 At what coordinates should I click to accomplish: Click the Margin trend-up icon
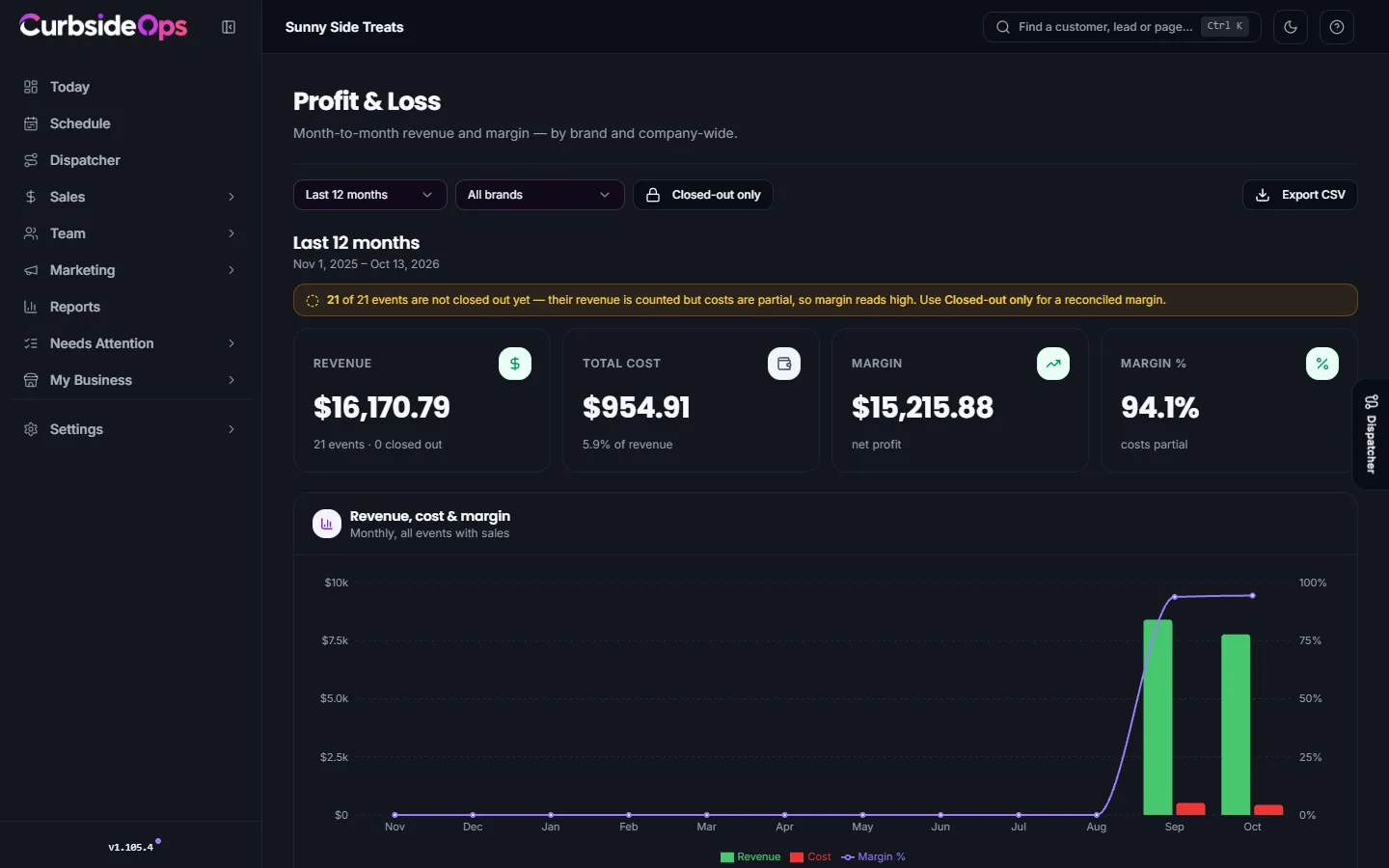pyautogui.click(x=1053, y=364)
